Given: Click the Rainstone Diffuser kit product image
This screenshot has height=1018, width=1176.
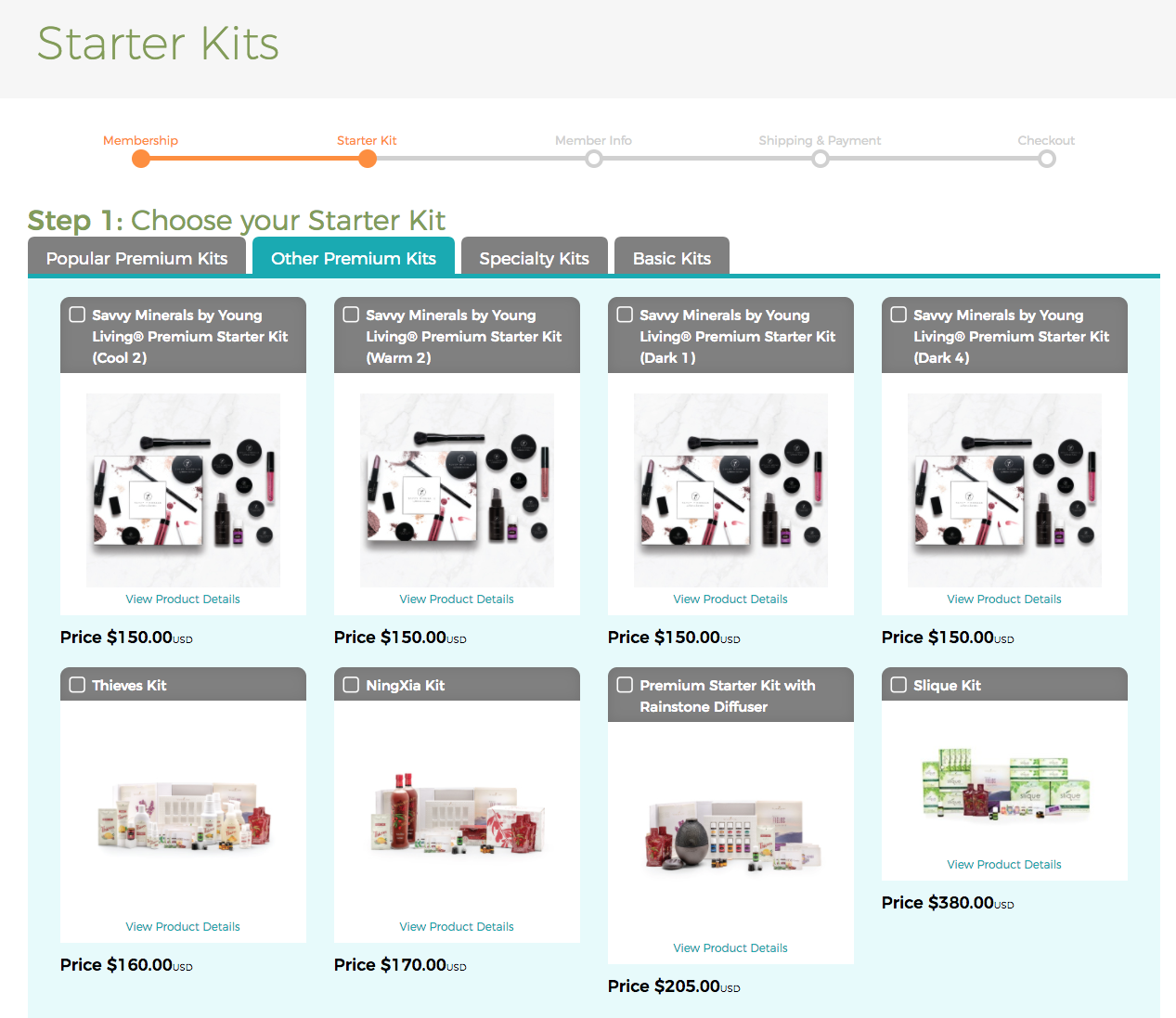Looking at the screenshot, I should tap(730, 834).
